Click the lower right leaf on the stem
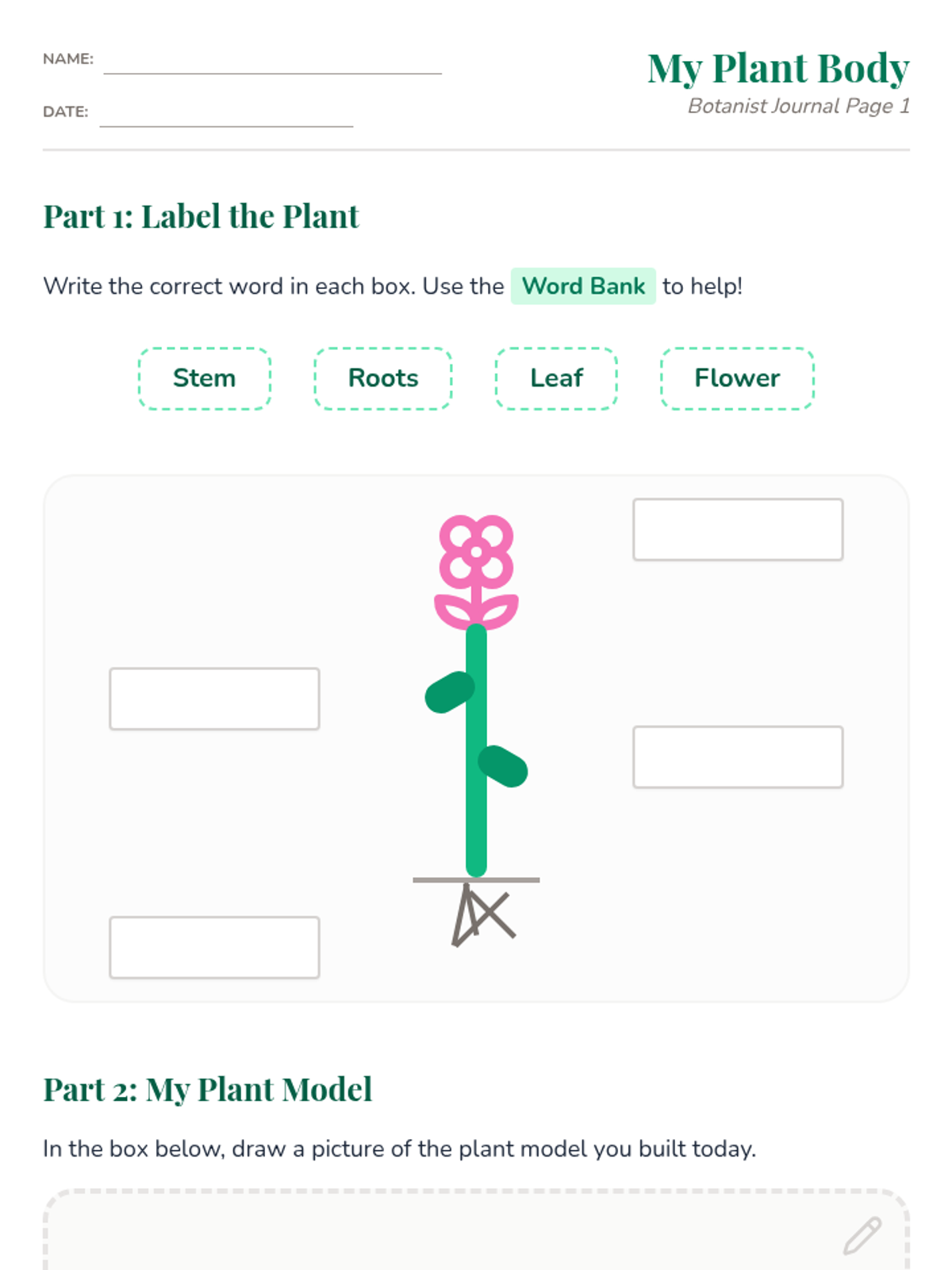Screen dimensions: 952x1270 coord(503,766)
